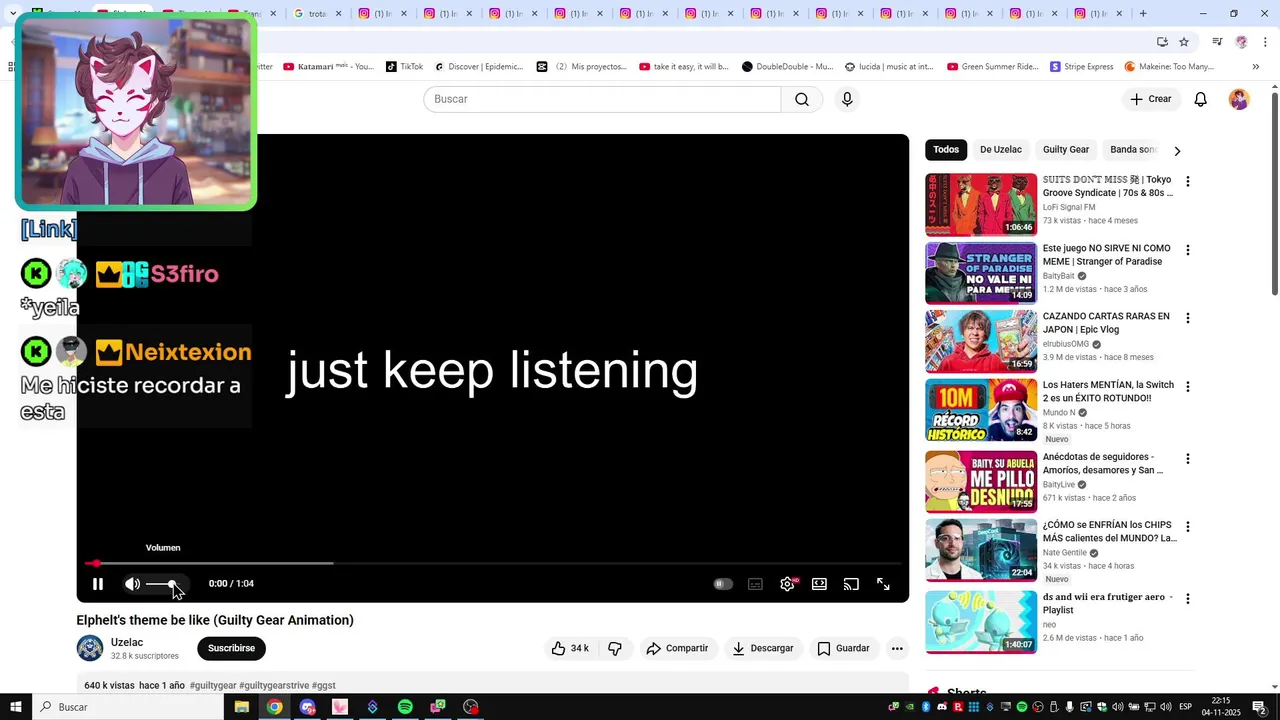Toggle subtitles in the video player
This screenshot has height=720, width=1280.
(x=755, y=584)
